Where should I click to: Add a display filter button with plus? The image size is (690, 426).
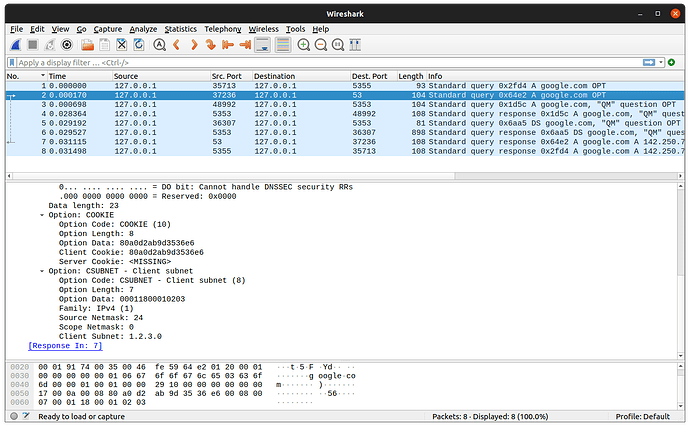(x=672, y=62)
